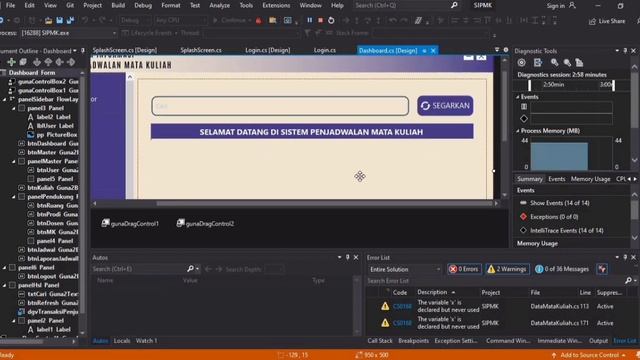This screenshot has width=640, height=360.
Task: Toggle IntelliTrace Events (14 of 14)
Action: coord(562,230)
